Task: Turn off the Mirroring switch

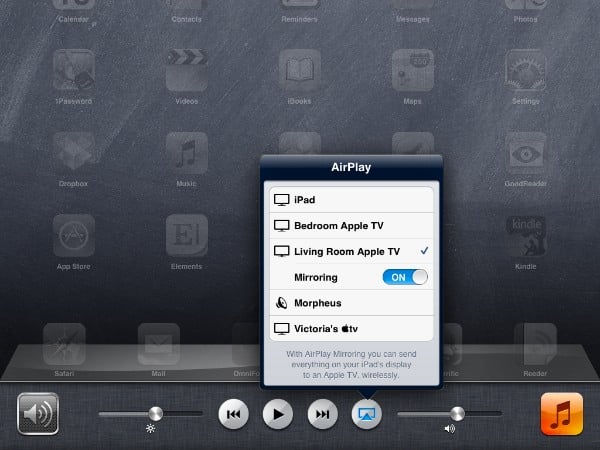Action: [x=405, y=277]
